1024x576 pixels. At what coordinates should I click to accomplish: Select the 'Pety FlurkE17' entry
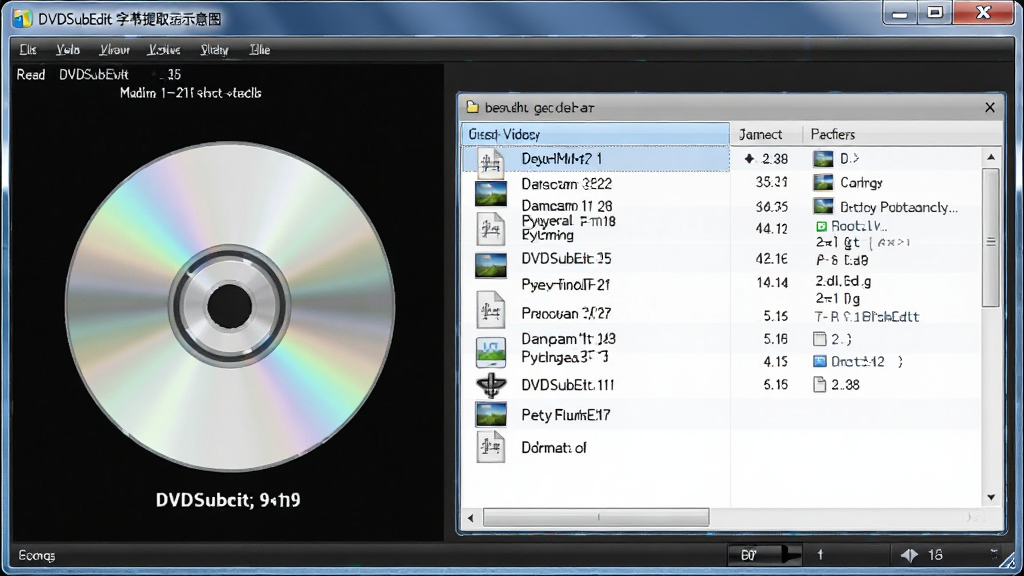click(566, 415)
